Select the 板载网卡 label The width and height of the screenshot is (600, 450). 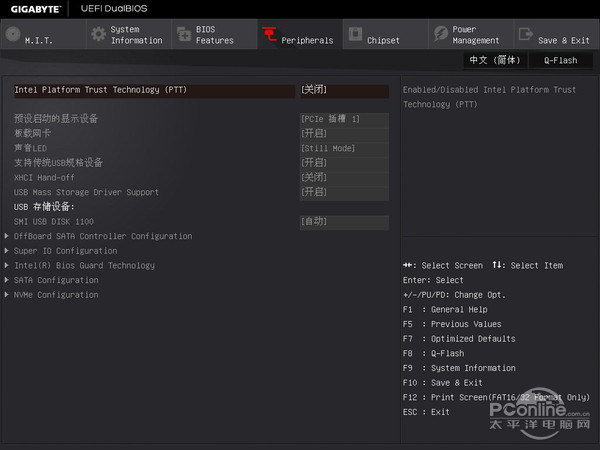click(32, 133)
